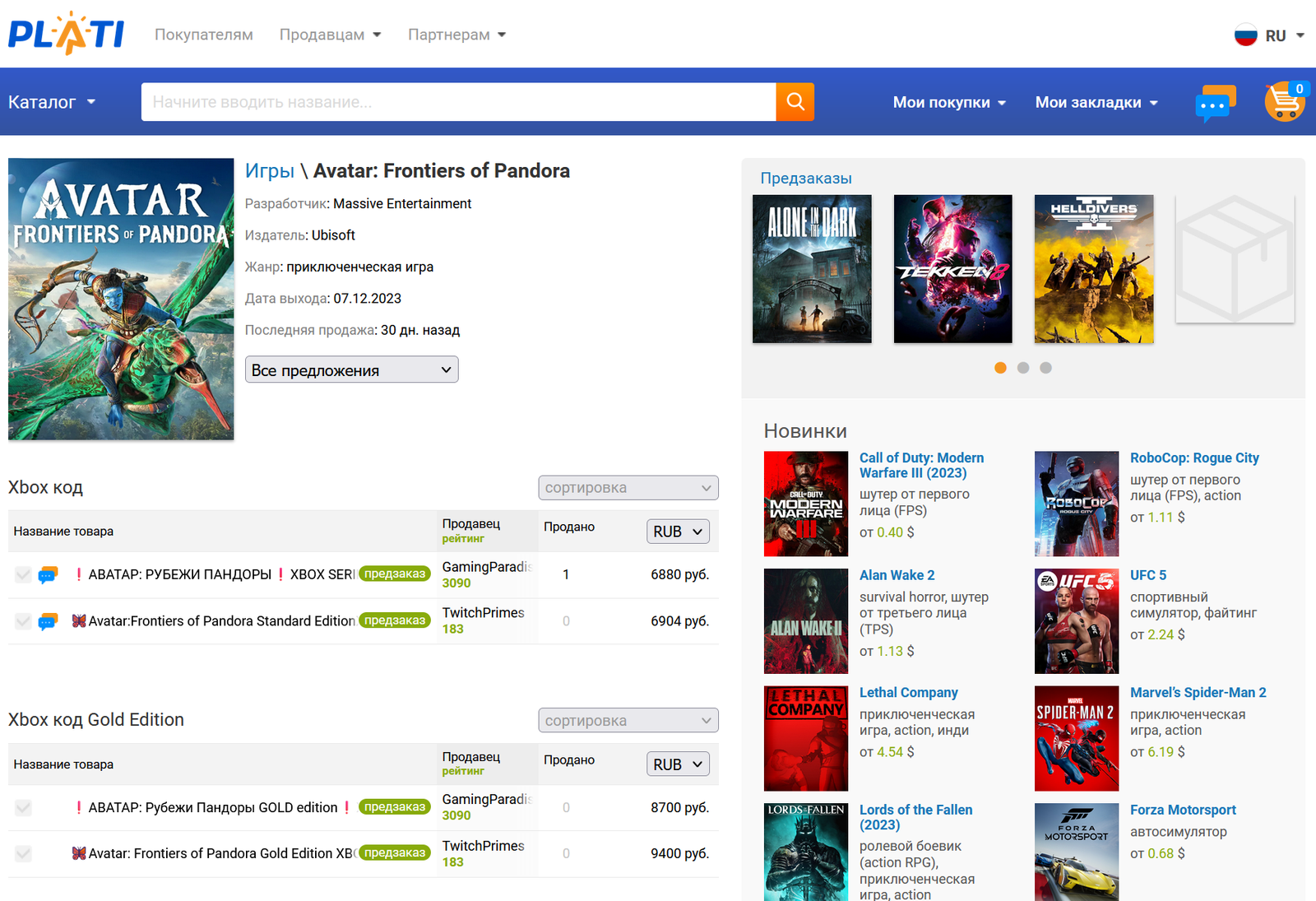Open Tekken 8 preorder cover
This screenshot has height=901, width=1316.
pos(952,269)
